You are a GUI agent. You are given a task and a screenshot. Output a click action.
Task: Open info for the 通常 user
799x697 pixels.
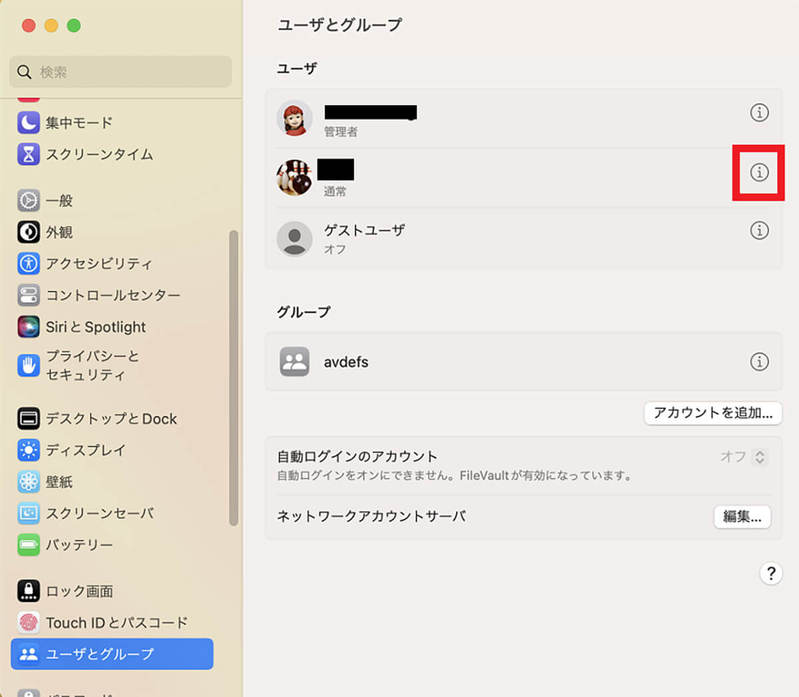click(759, 172)
